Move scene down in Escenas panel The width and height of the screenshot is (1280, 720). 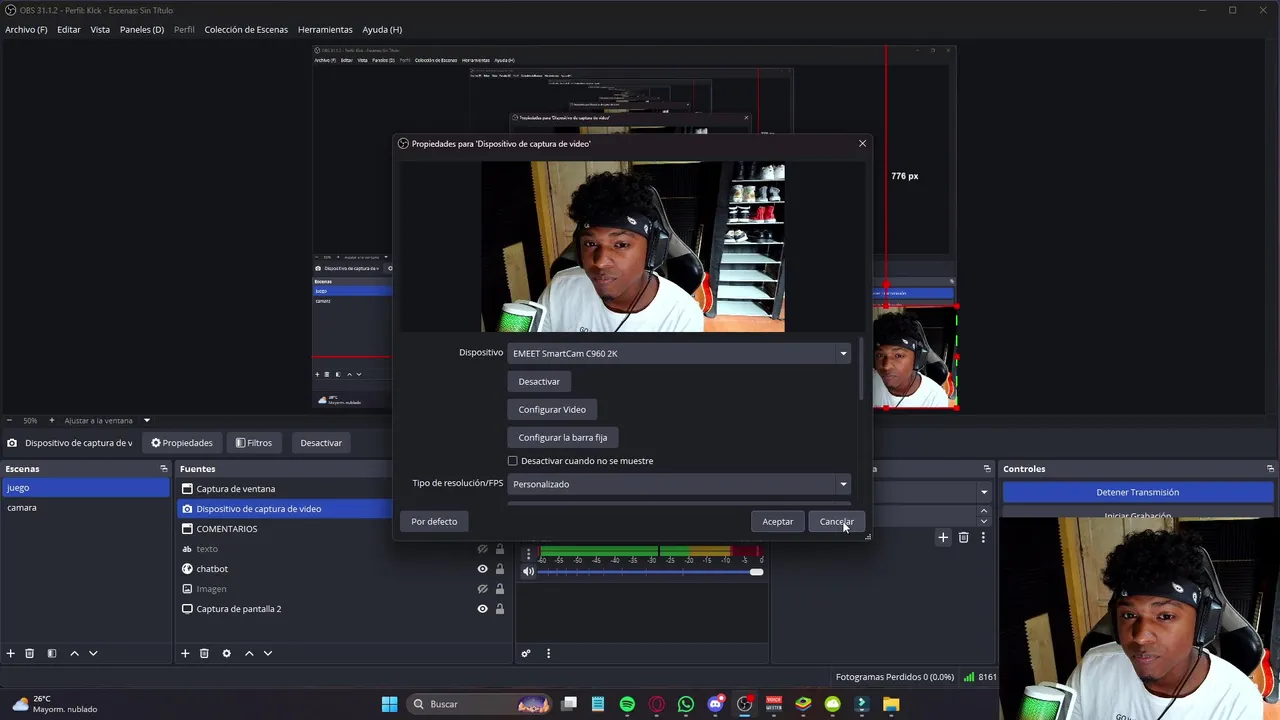click(93, 653)
